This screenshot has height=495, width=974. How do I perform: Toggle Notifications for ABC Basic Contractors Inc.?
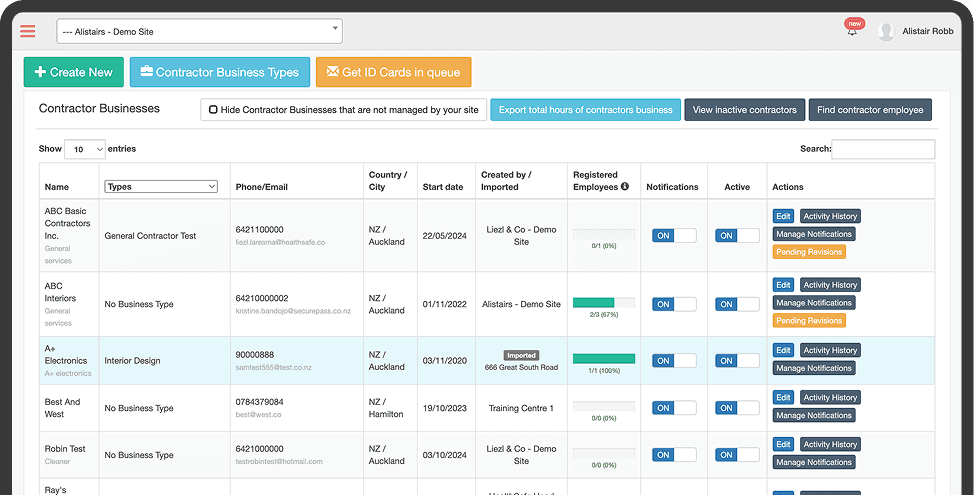tap(674, 235)
